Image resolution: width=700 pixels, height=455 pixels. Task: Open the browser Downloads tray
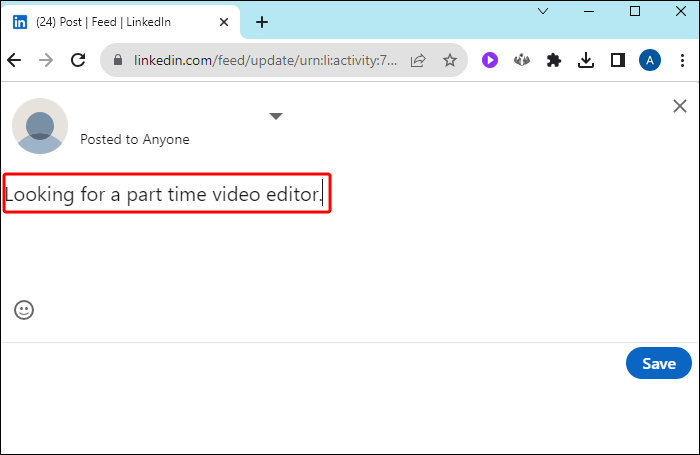586,60
